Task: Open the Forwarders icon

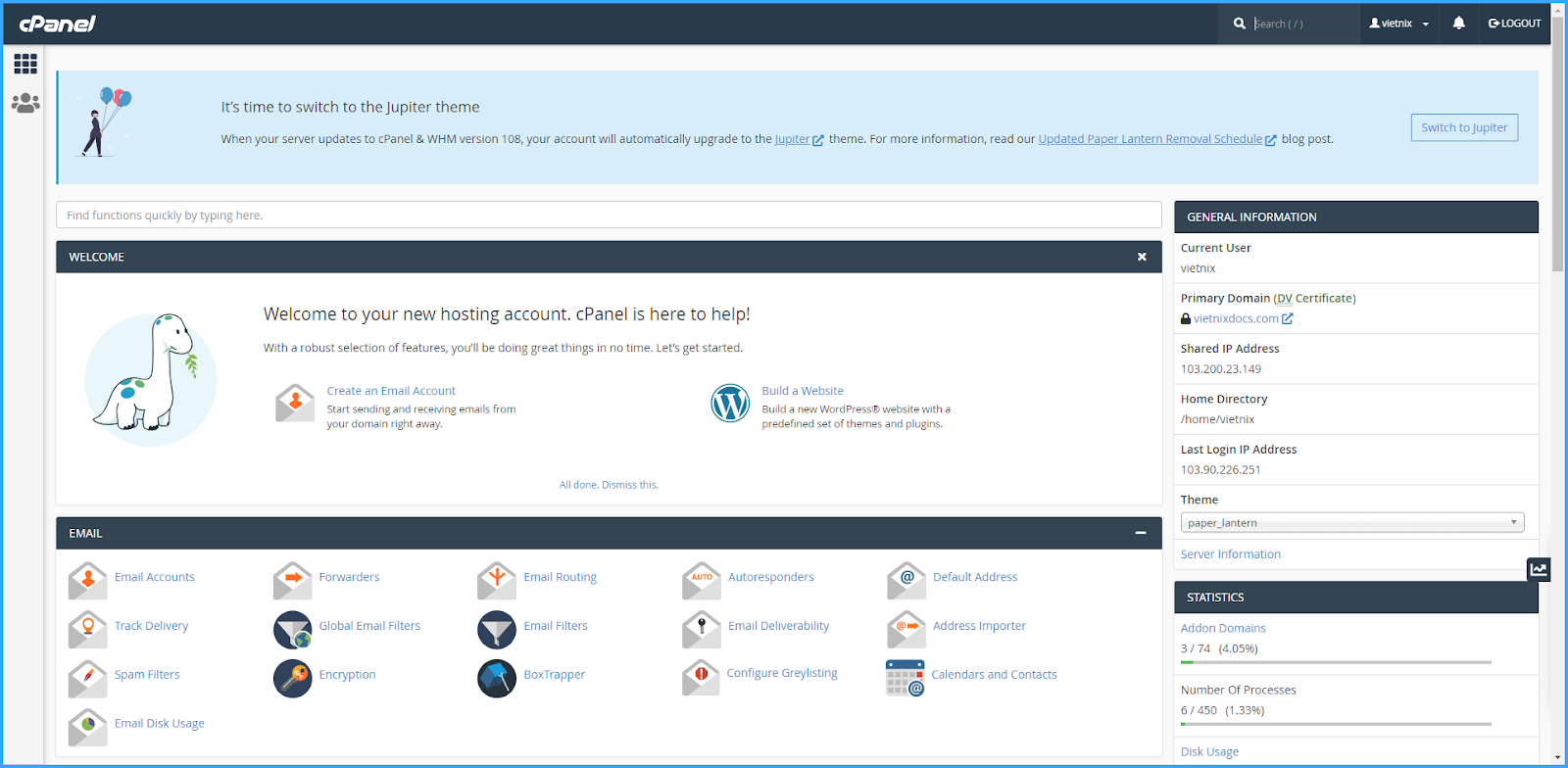Action: (x=292, y=580)
